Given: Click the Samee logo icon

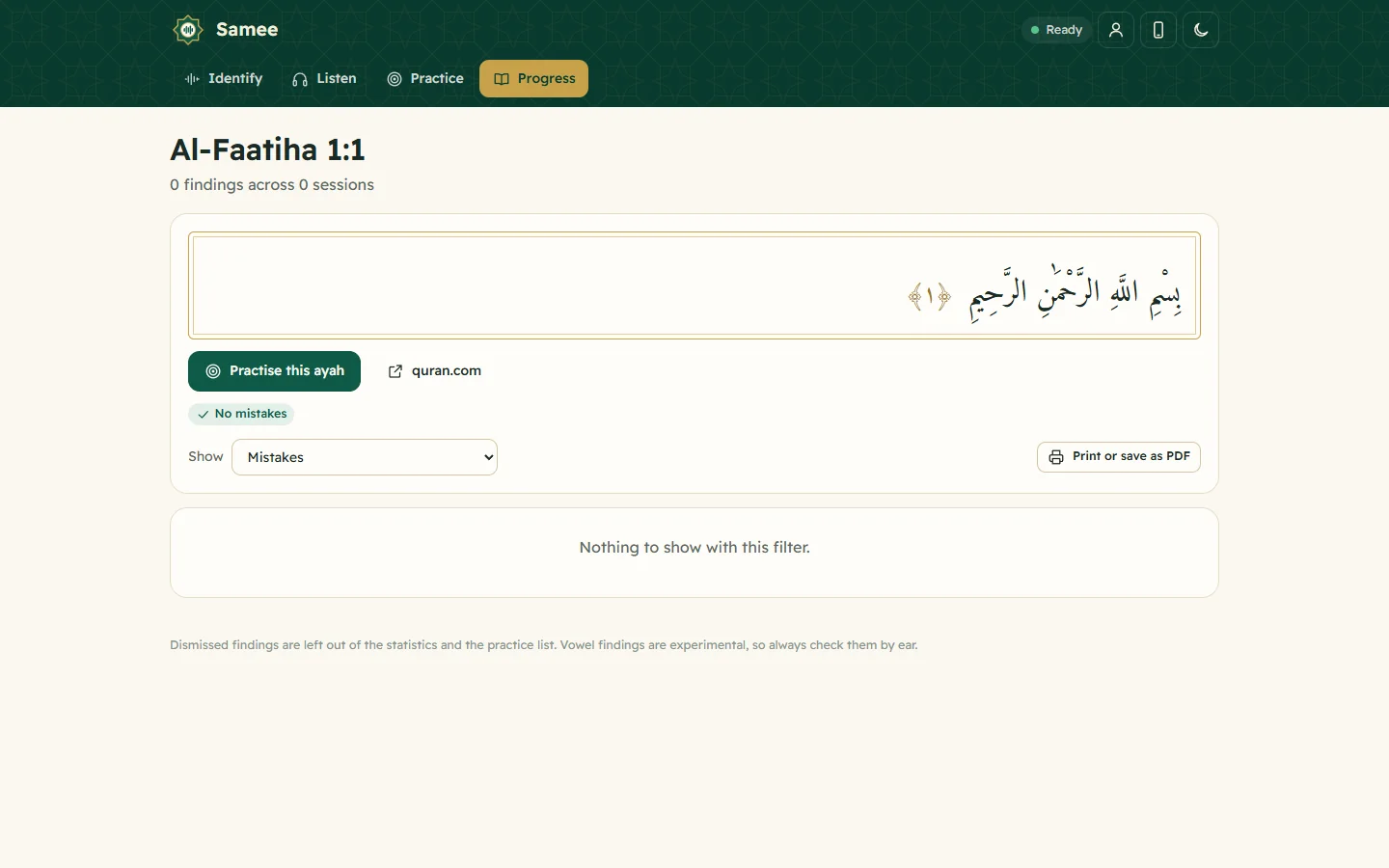Looking at the screenshot, I should pyautogui.click(x=188, y=30).
